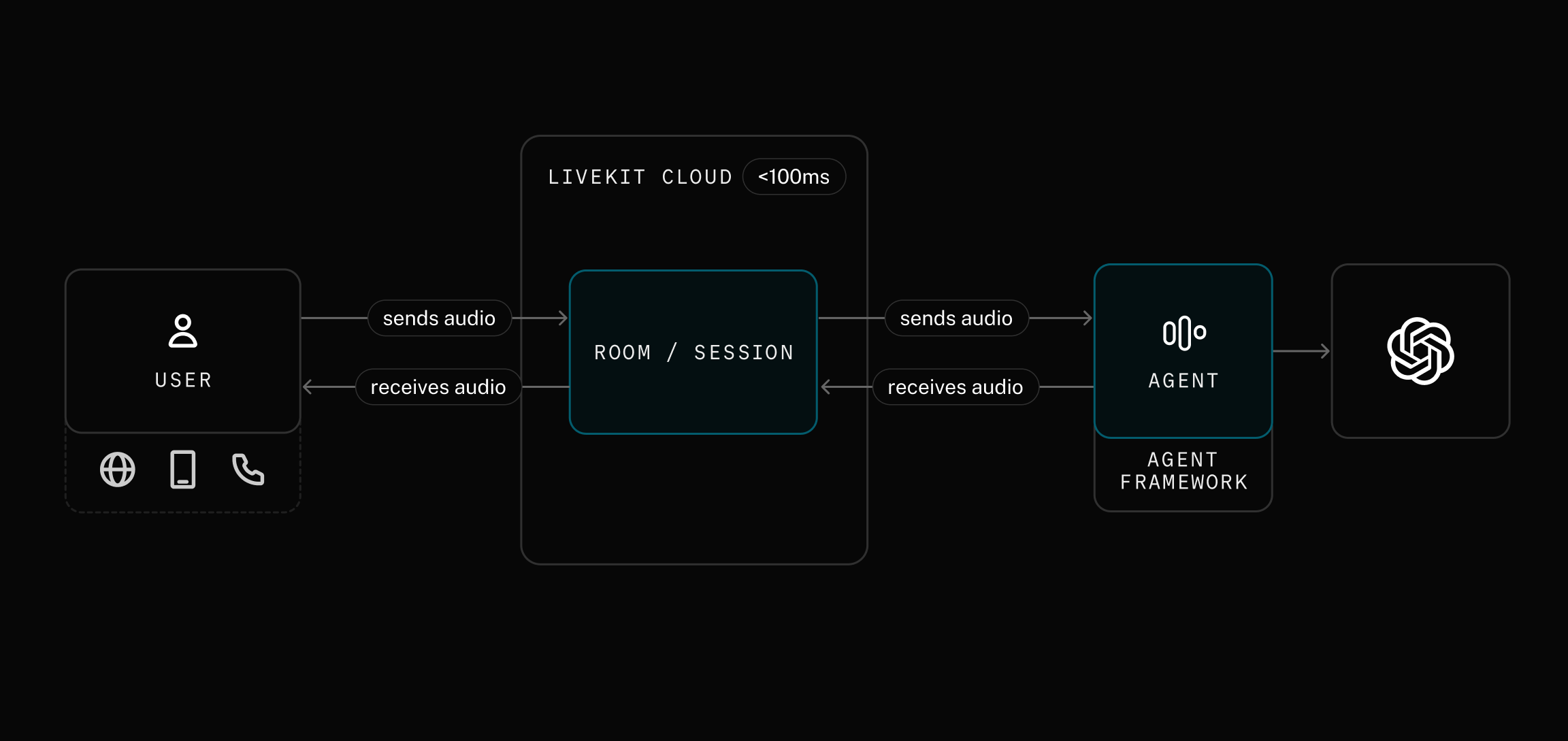The width and height of the screenshot is (1568, 741).
Task: Toggle the upper sends audio pill
Action: [x=440, y=318]
